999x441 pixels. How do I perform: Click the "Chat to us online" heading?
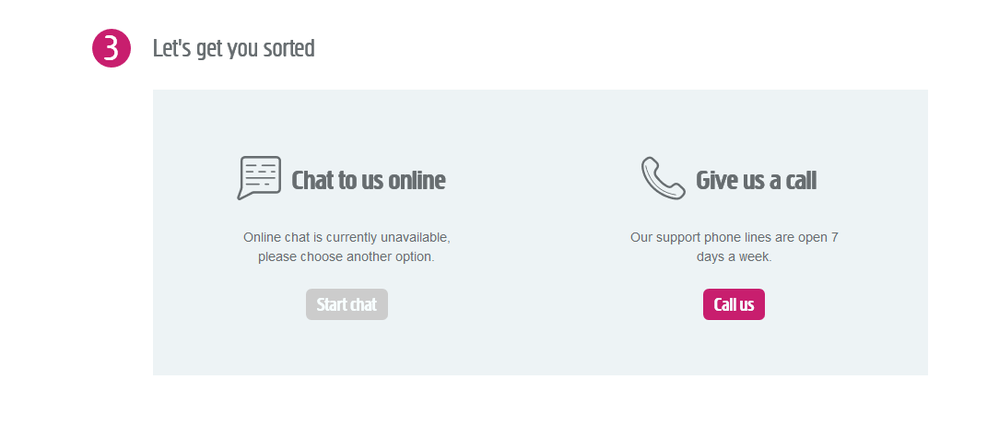pos(368,181)
